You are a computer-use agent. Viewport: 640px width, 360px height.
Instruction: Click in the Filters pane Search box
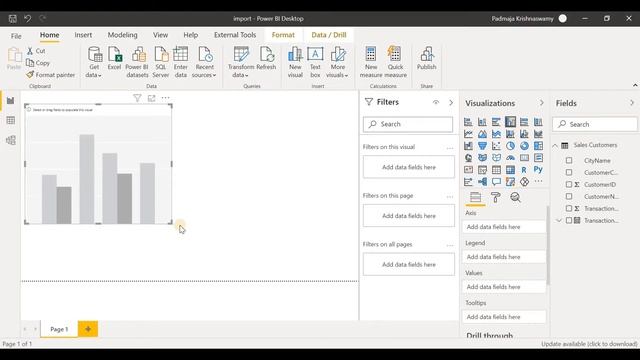[x=408, y=124]
